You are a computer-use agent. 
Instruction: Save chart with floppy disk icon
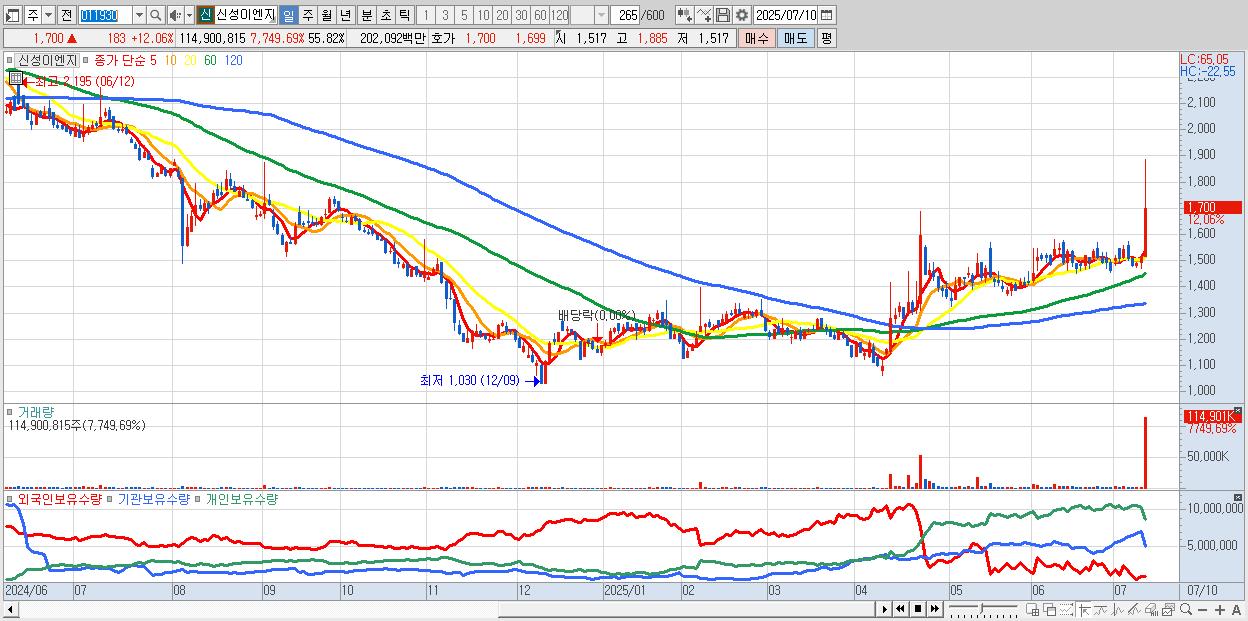click(723, 15)
